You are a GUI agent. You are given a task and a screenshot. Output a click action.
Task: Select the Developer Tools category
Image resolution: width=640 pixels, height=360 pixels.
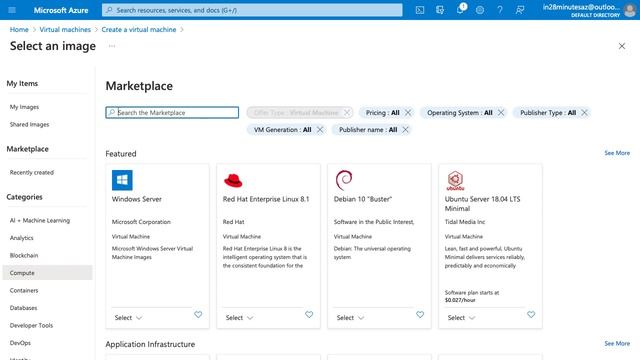click(x=31, y=326)
